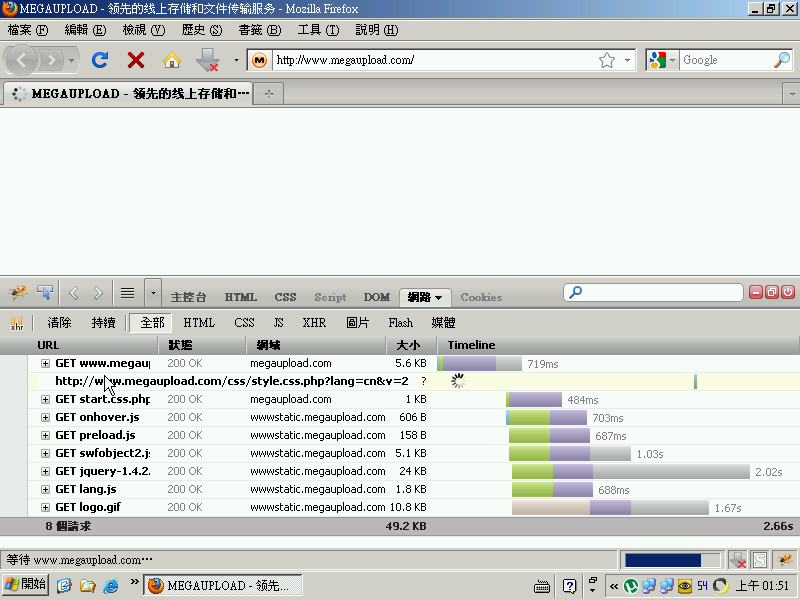Open the 檔案 menu

(x=28, y=30)
